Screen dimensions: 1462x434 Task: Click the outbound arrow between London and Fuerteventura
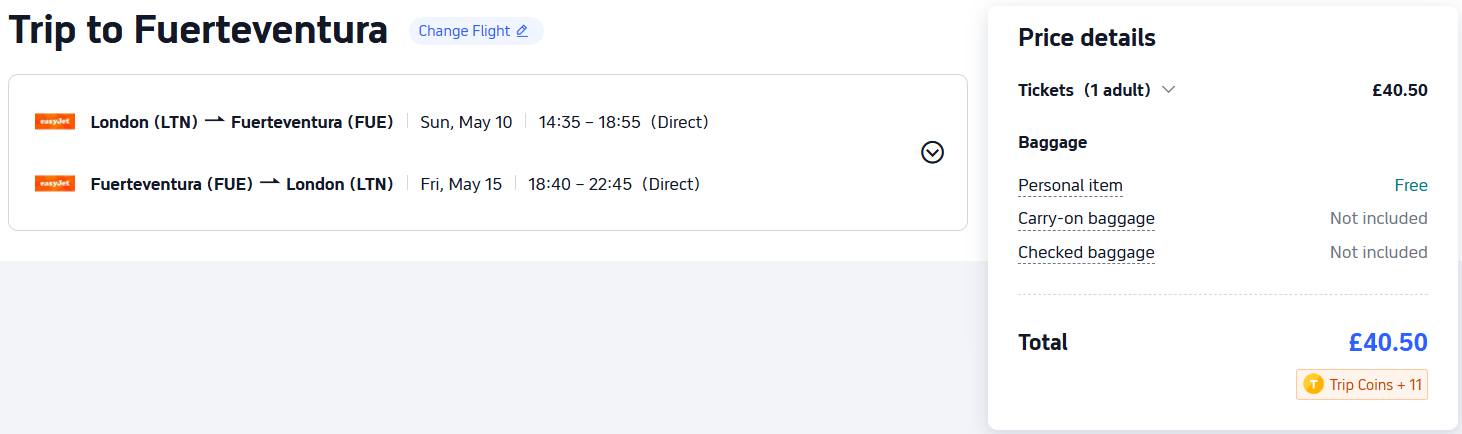[214, 121]
